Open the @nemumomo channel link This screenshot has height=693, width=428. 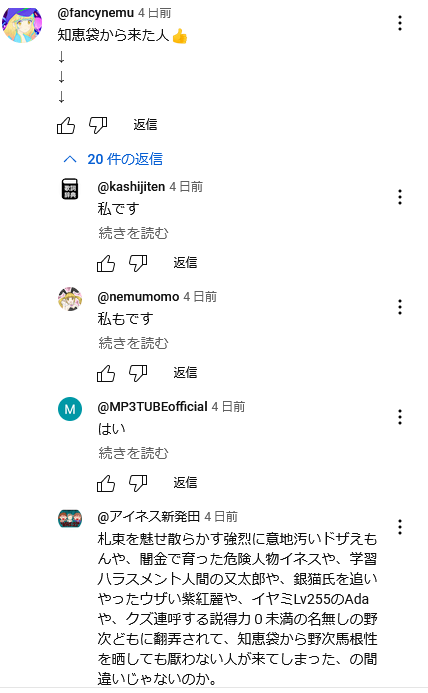[138, 297]
